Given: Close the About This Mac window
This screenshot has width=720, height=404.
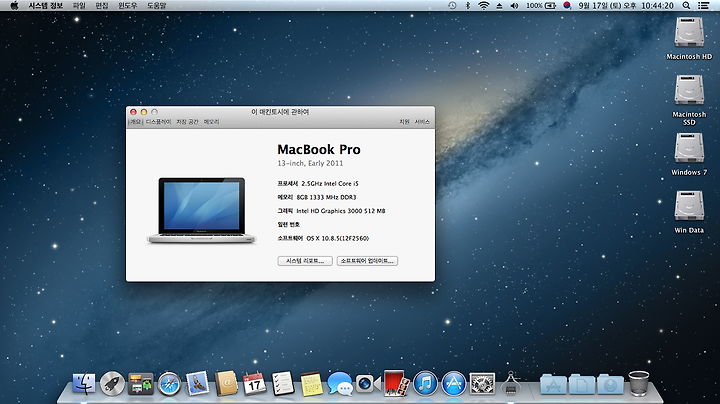Looking at the screenshot, I should [133, 112].
